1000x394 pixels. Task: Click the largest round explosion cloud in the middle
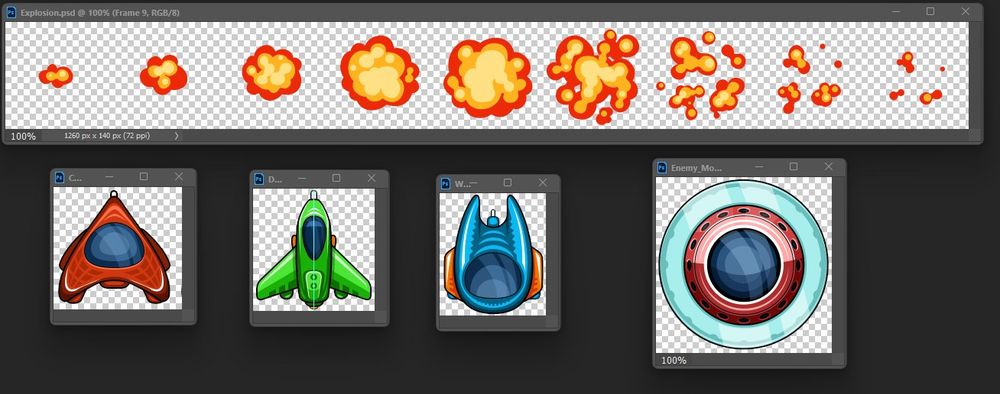(x=488, y=77)
